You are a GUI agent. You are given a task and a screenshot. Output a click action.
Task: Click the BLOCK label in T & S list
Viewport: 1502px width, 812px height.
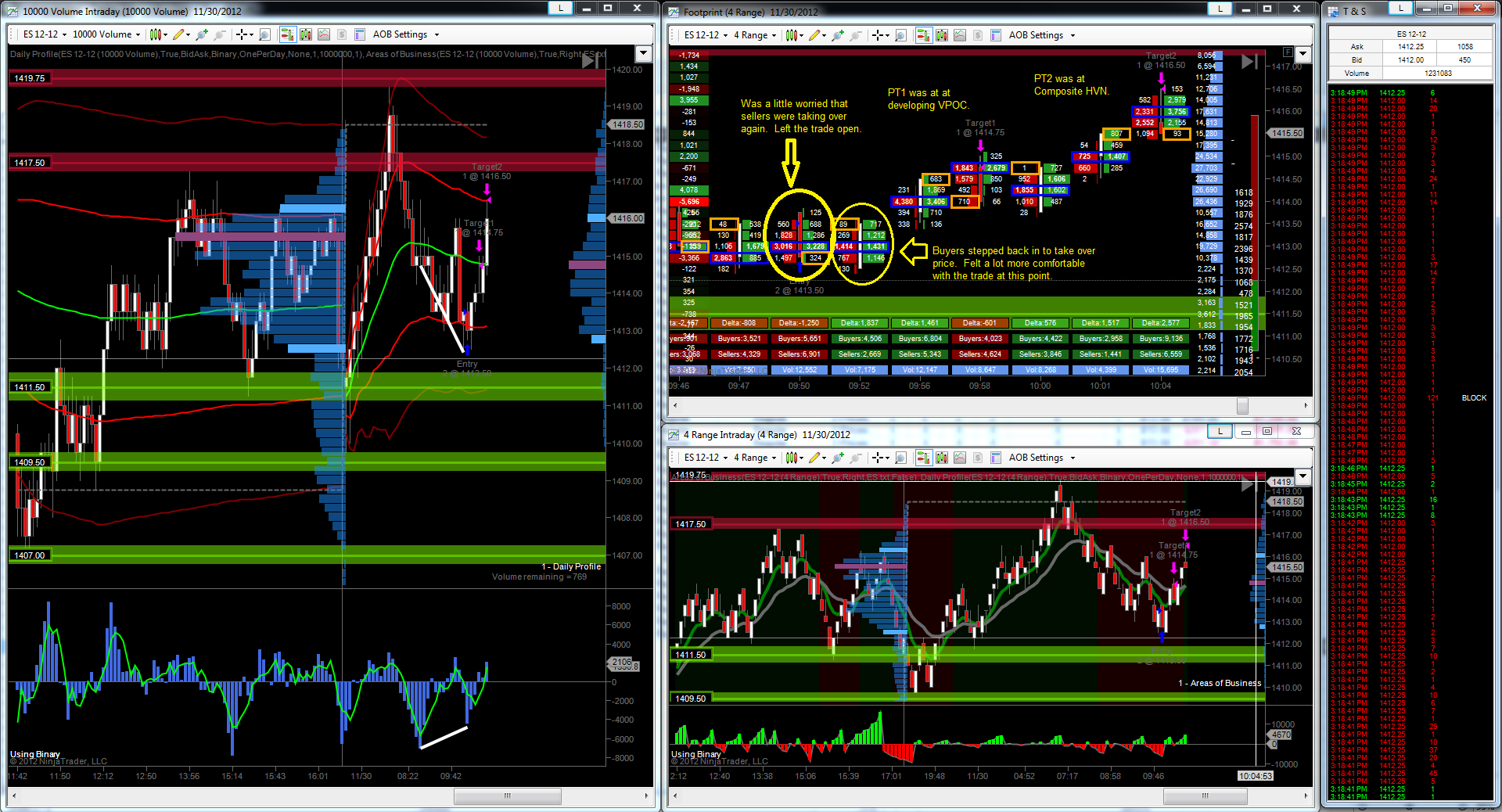click(1474, 398)
